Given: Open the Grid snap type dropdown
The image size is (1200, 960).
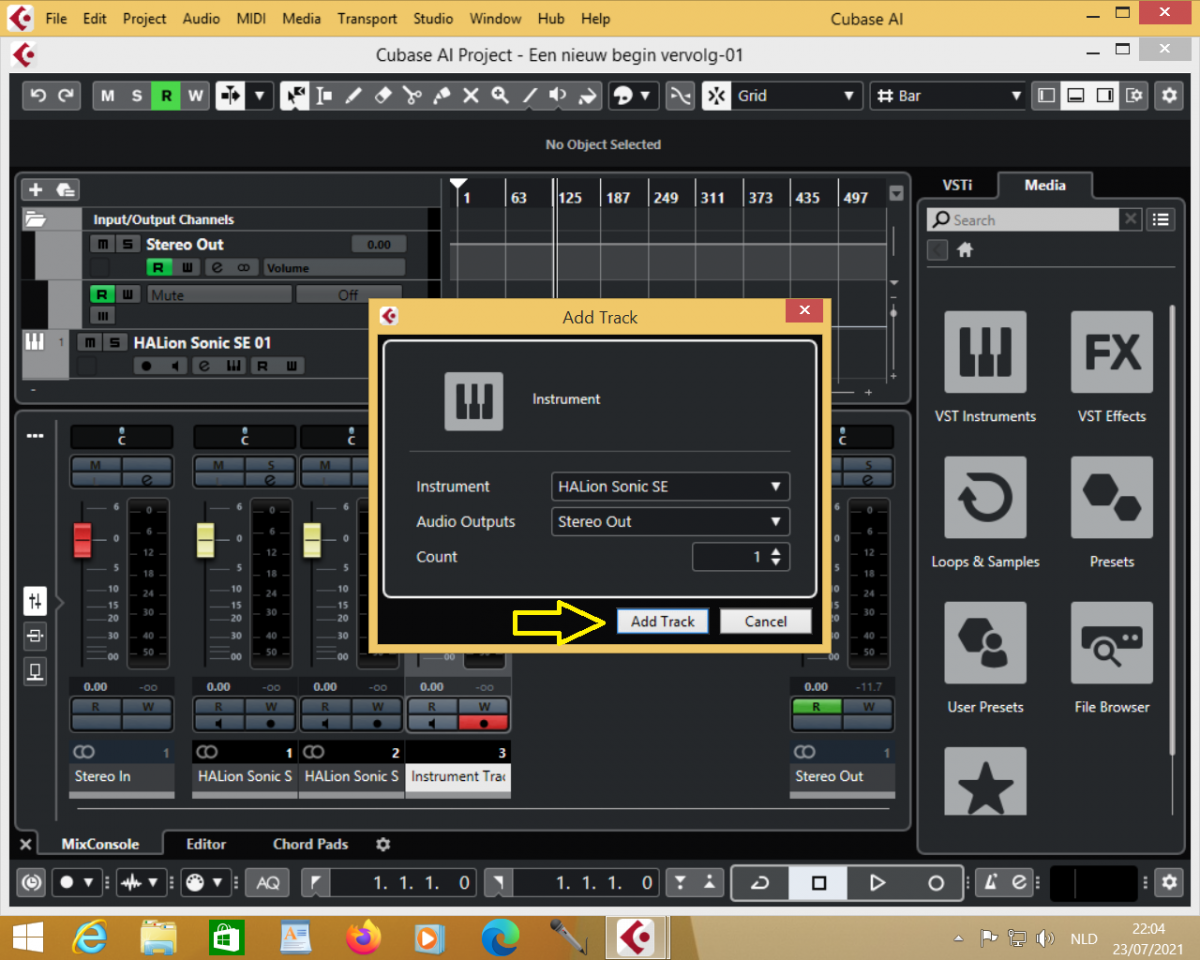Looking at the screenshot, I should tap(797, 96).
